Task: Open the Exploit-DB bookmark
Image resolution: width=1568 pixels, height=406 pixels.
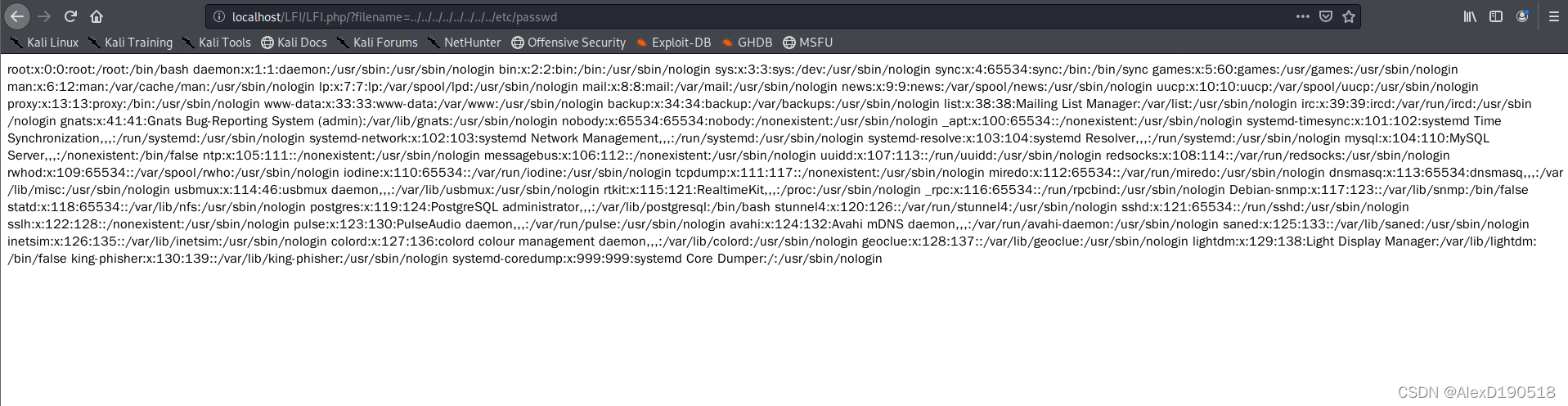Action: click(673, 43)
